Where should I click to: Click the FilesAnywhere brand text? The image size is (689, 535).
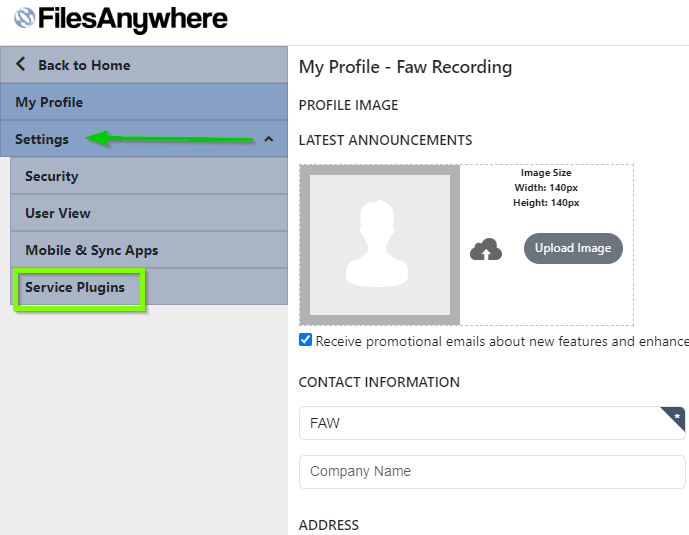(x=133, y=19)
